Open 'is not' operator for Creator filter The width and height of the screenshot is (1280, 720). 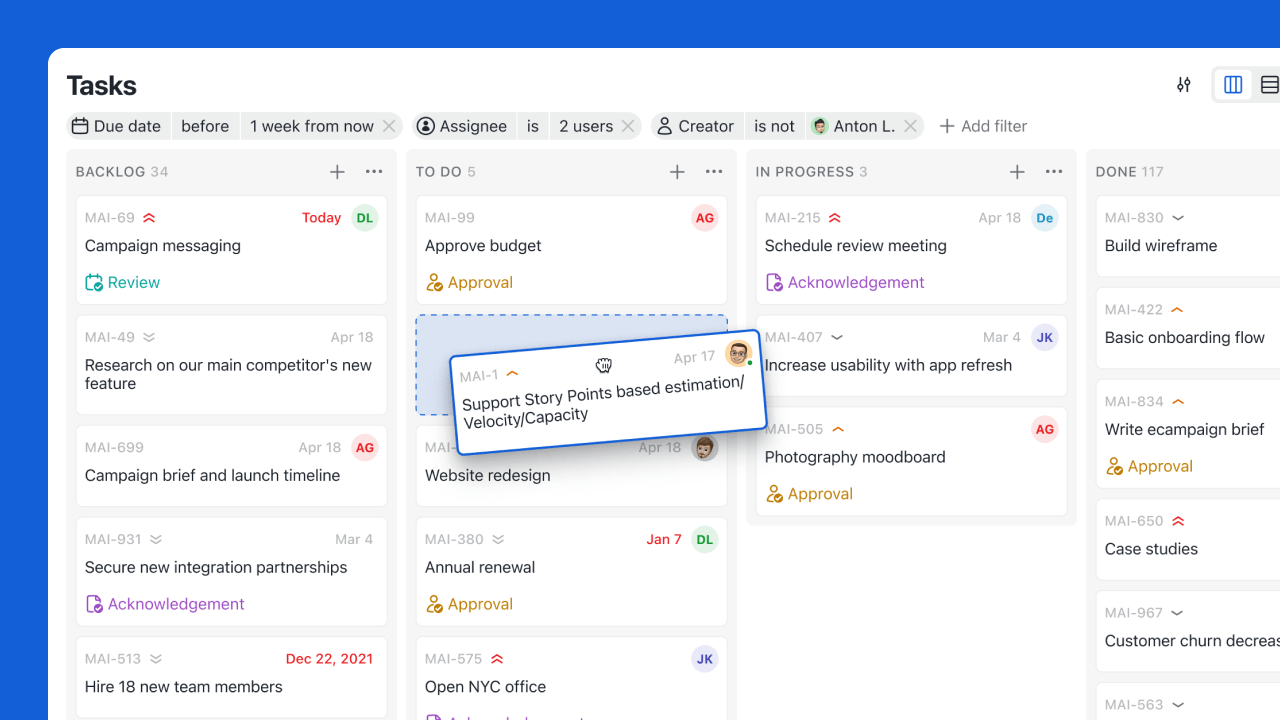774,126
